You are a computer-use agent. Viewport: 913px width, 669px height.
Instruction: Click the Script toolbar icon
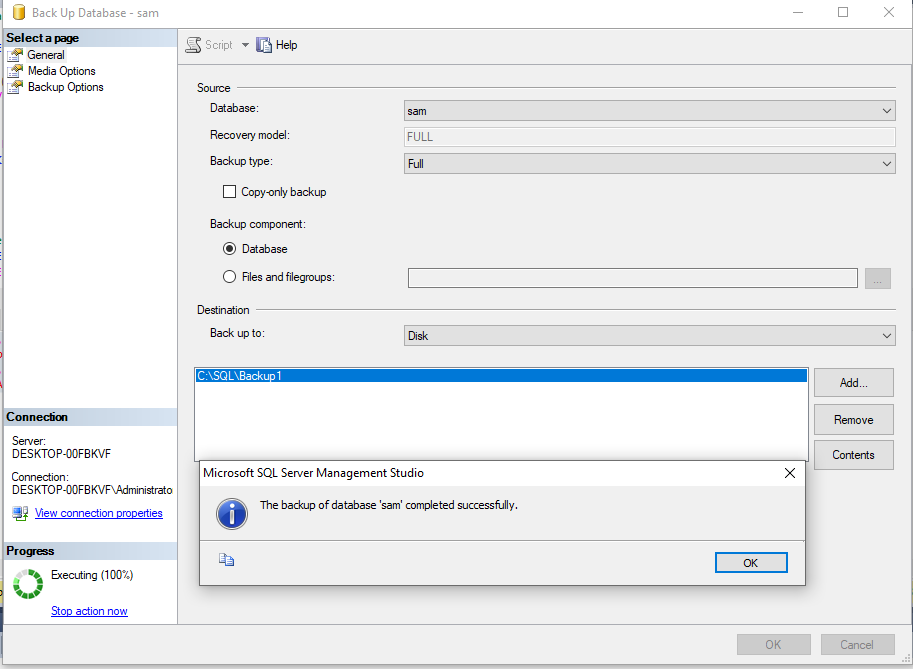(x=193, y=45)
